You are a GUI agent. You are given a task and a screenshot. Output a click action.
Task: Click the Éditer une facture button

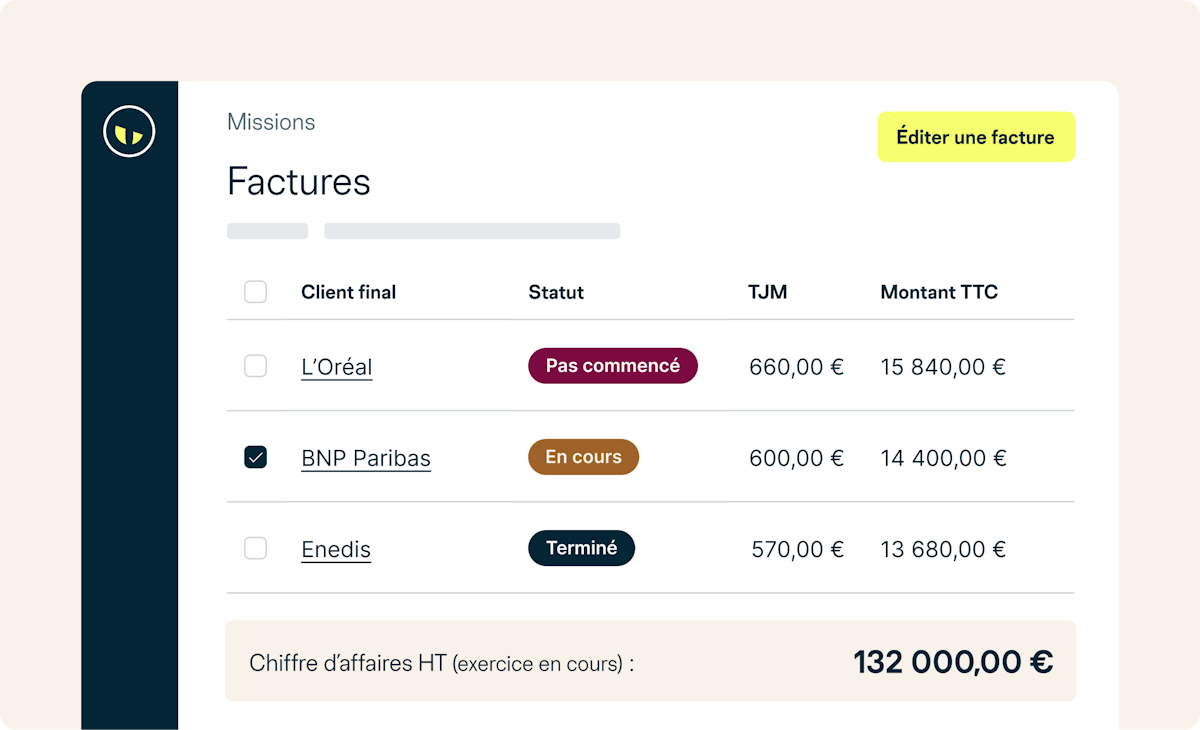[975, 137]
